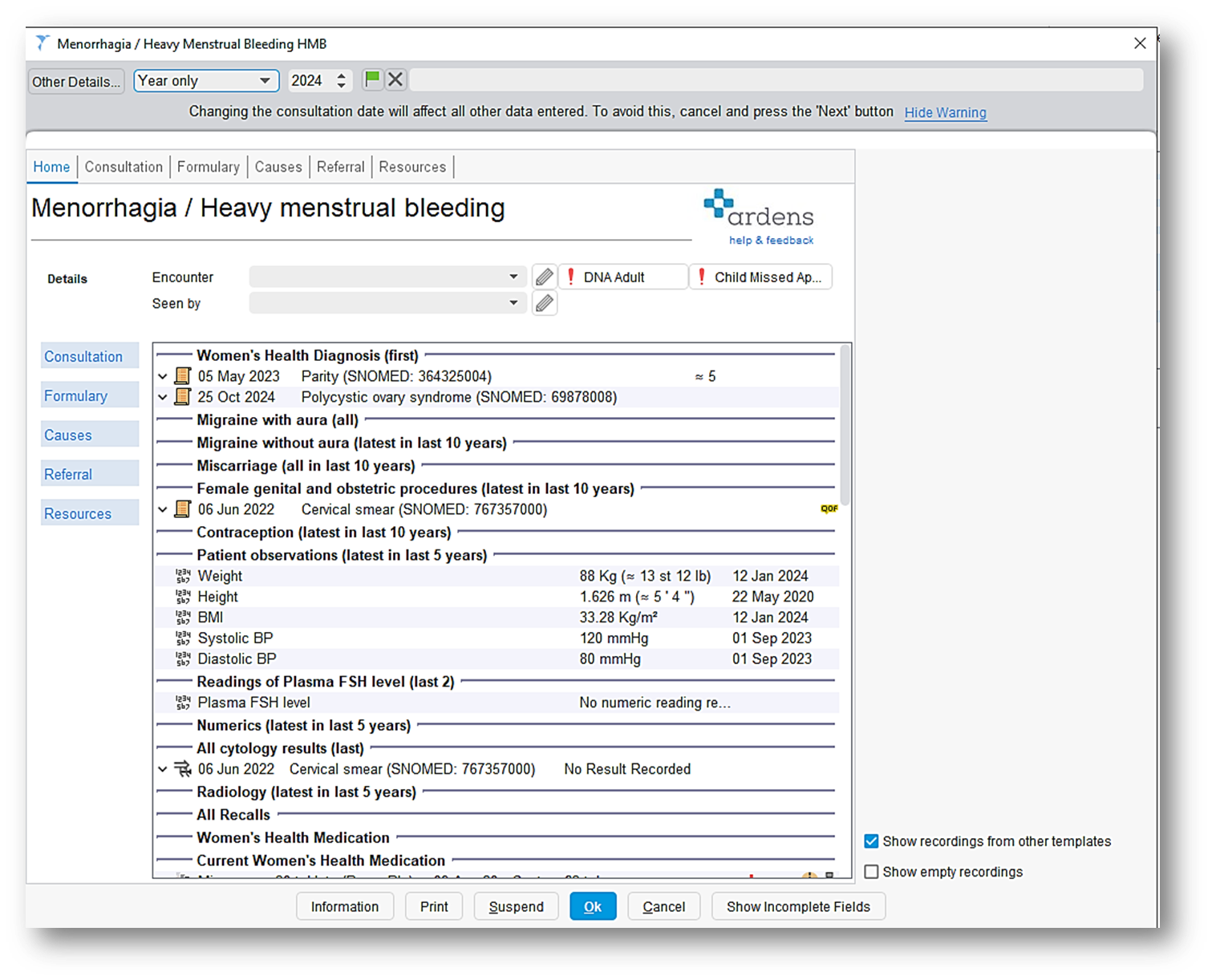This screenshot has width=1212, height=980.
Task: Click paperclip icon next to Encounter field
Action: pyautogui.click(x=545, y=277)
